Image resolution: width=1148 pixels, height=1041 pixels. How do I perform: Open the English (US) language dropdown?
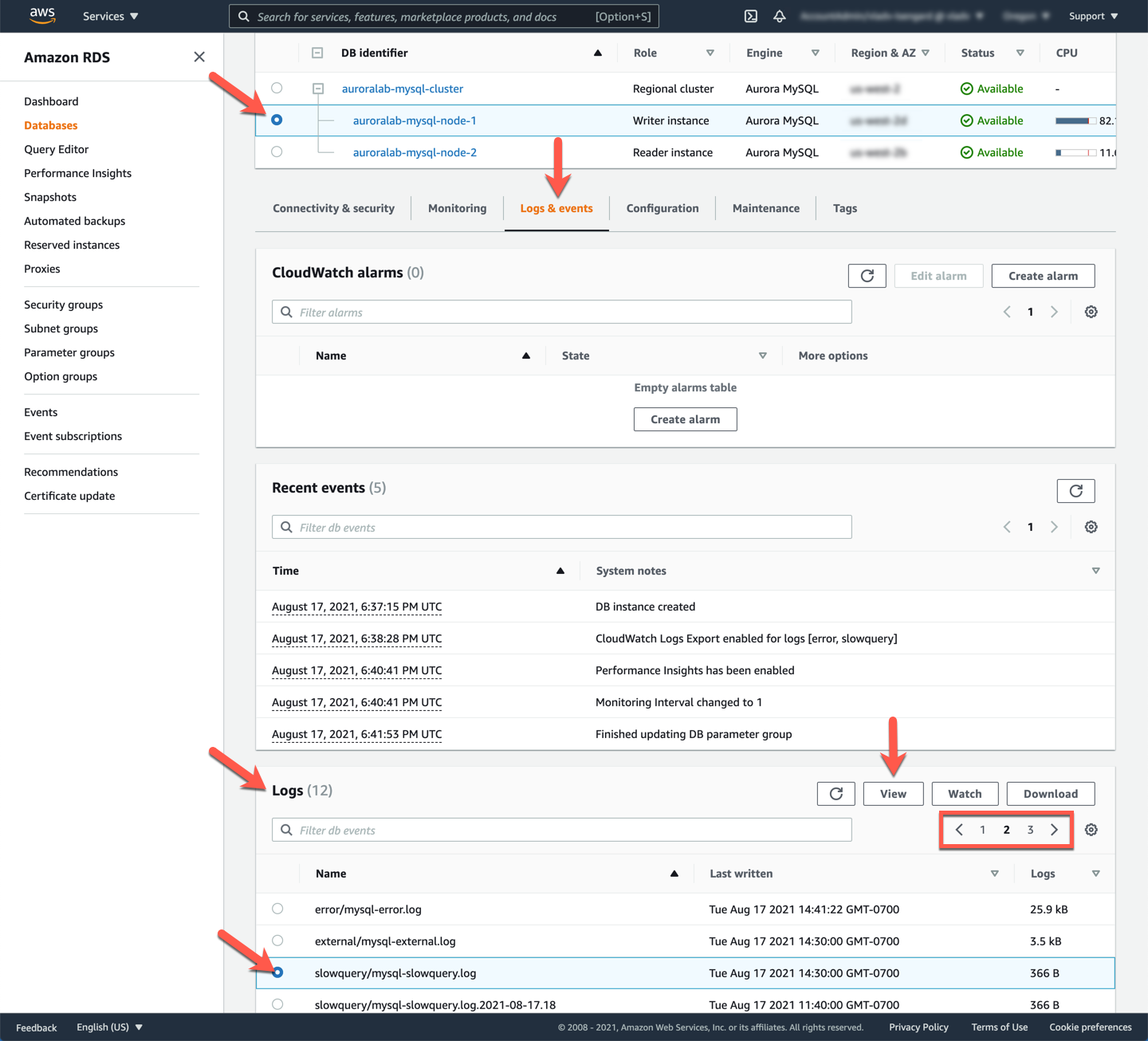[x=109, y=1027]
